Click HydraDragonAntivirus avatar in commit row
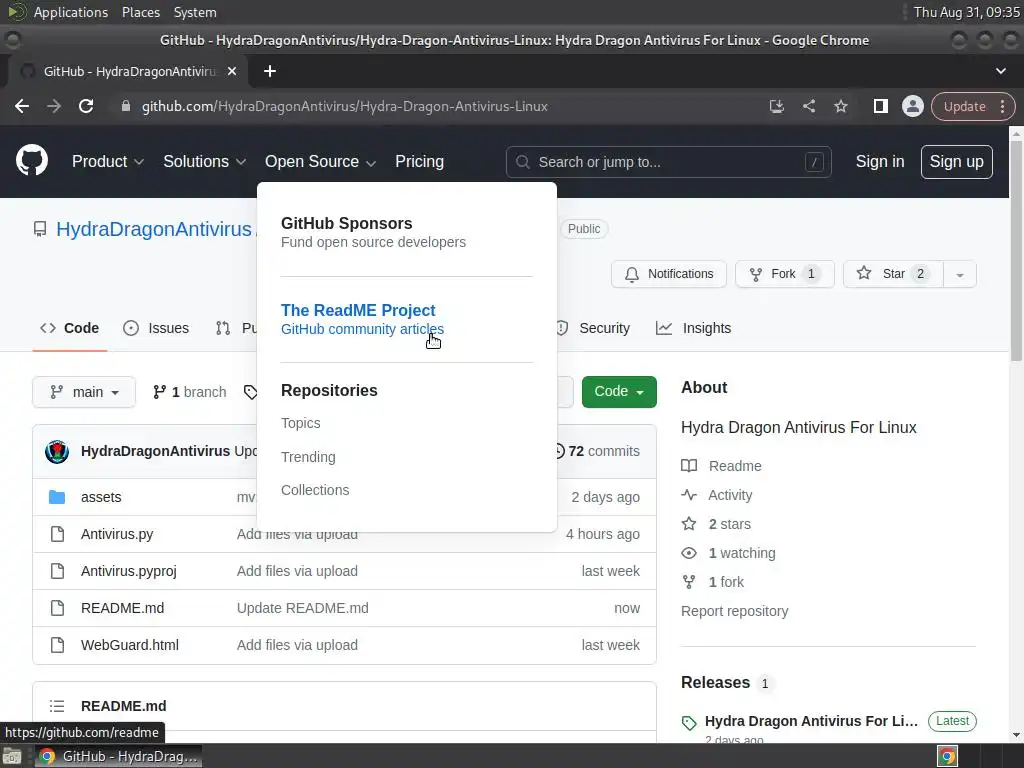The width and height of the screenshot is (1024, 768). pyautogui.click(x=57, y=451)
